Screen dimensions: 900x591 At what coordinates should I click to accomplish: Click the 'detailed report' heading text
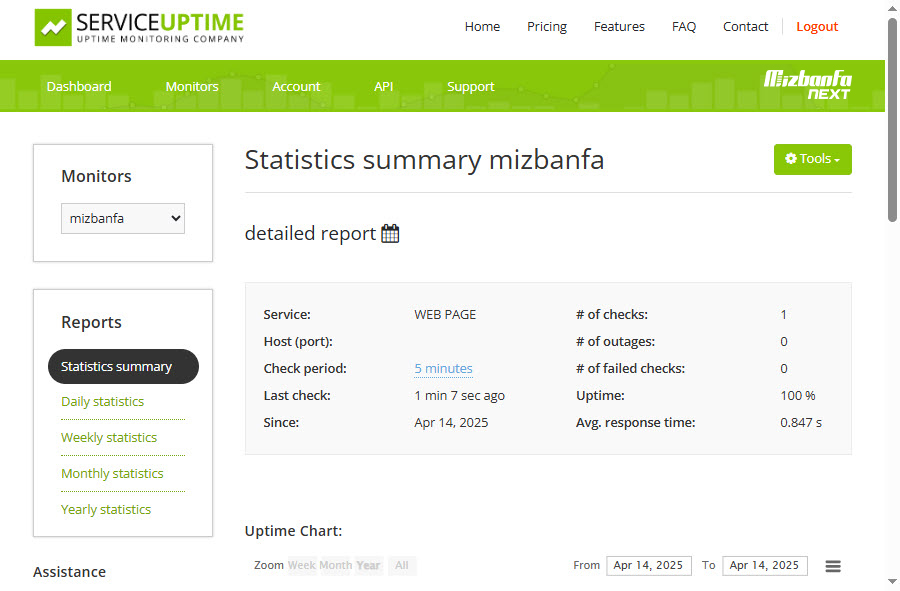coord(311,234)
